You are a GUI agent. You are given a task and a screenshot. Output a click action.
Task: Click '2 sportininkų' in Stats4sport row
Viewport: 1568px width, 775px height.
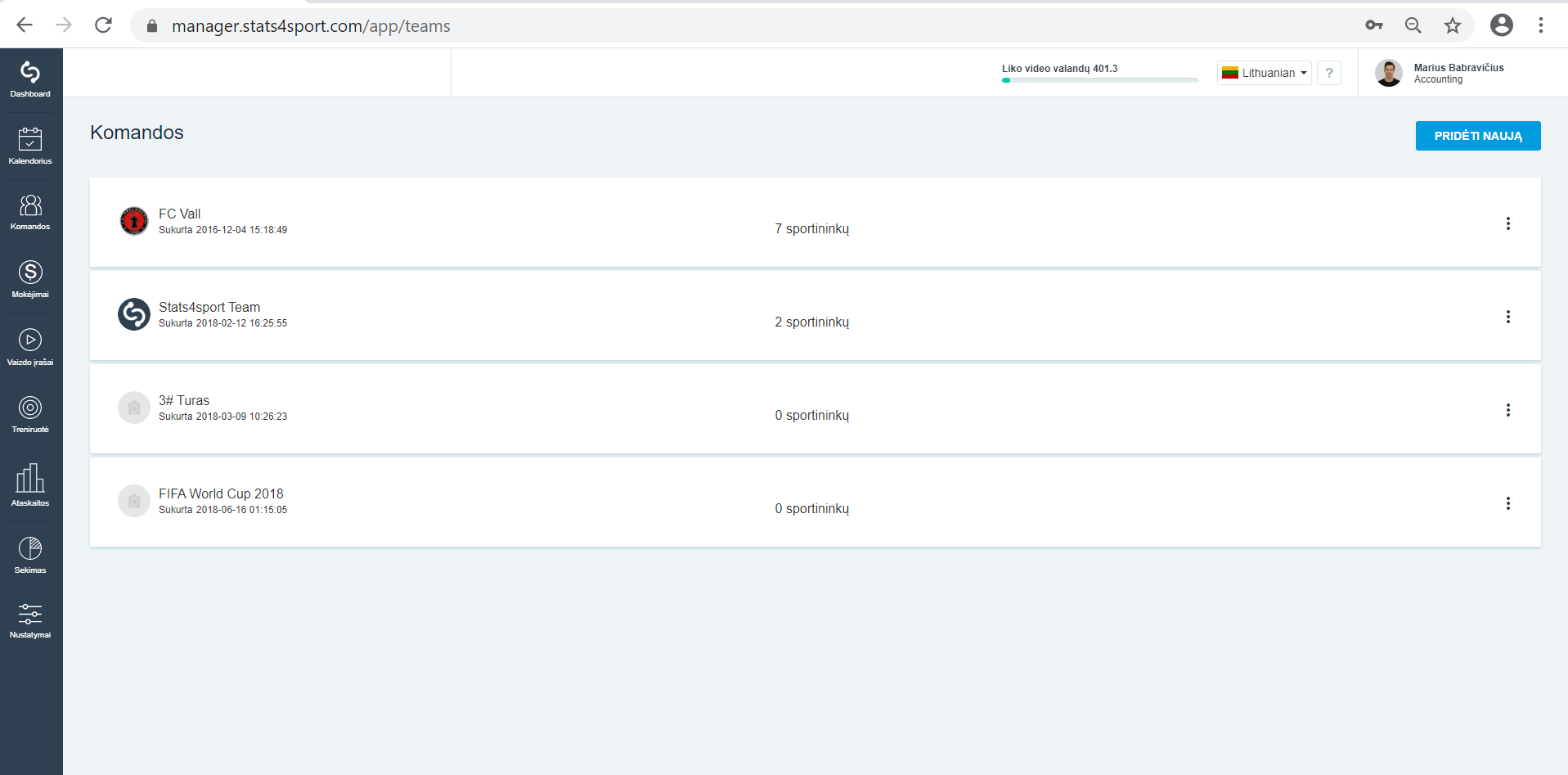(812, 322)
